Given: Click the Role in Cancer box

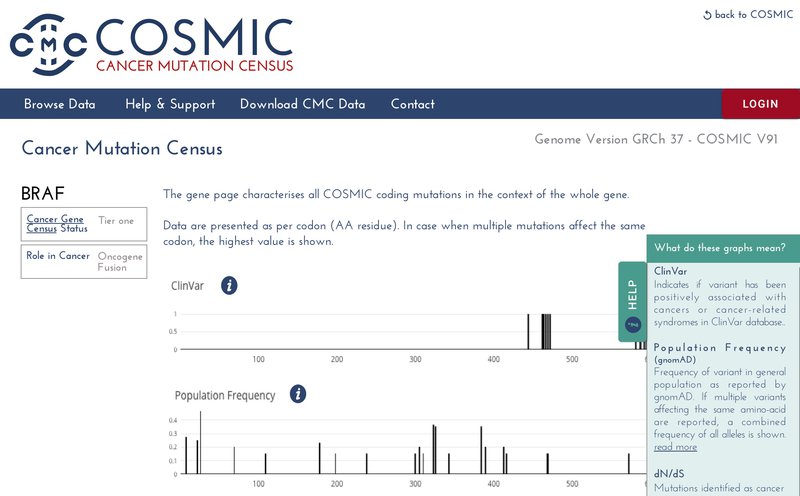Looking at the screenshot, I should tap(84, 261).
